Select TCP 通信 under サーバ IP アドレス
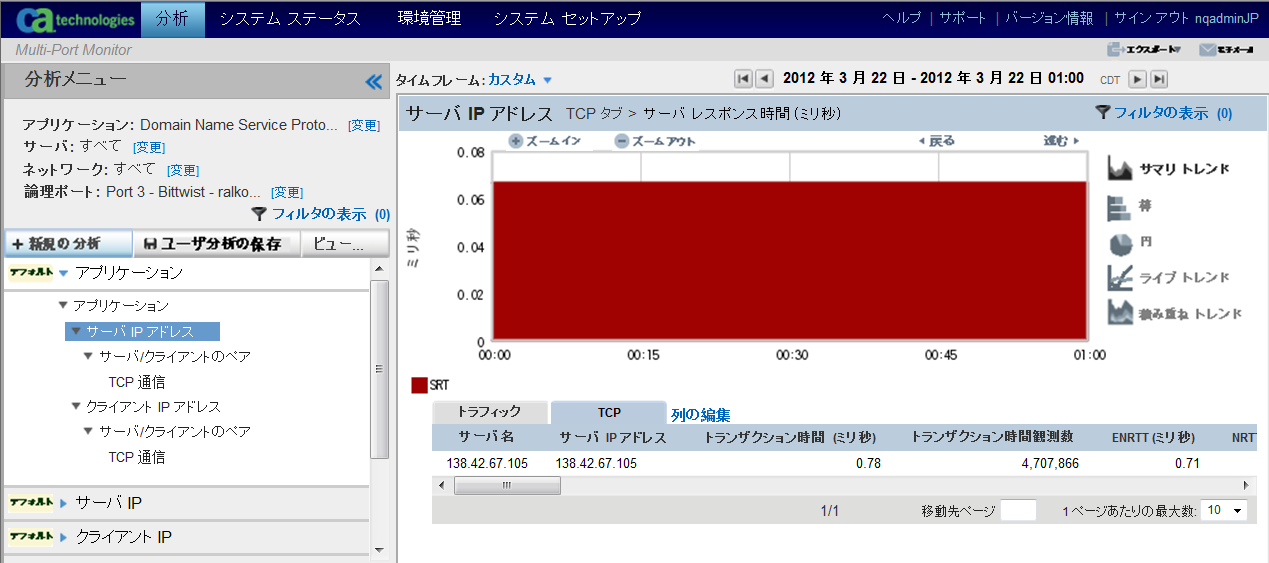This screenshot has height=563, width=1269. click(x=137, y=382)
